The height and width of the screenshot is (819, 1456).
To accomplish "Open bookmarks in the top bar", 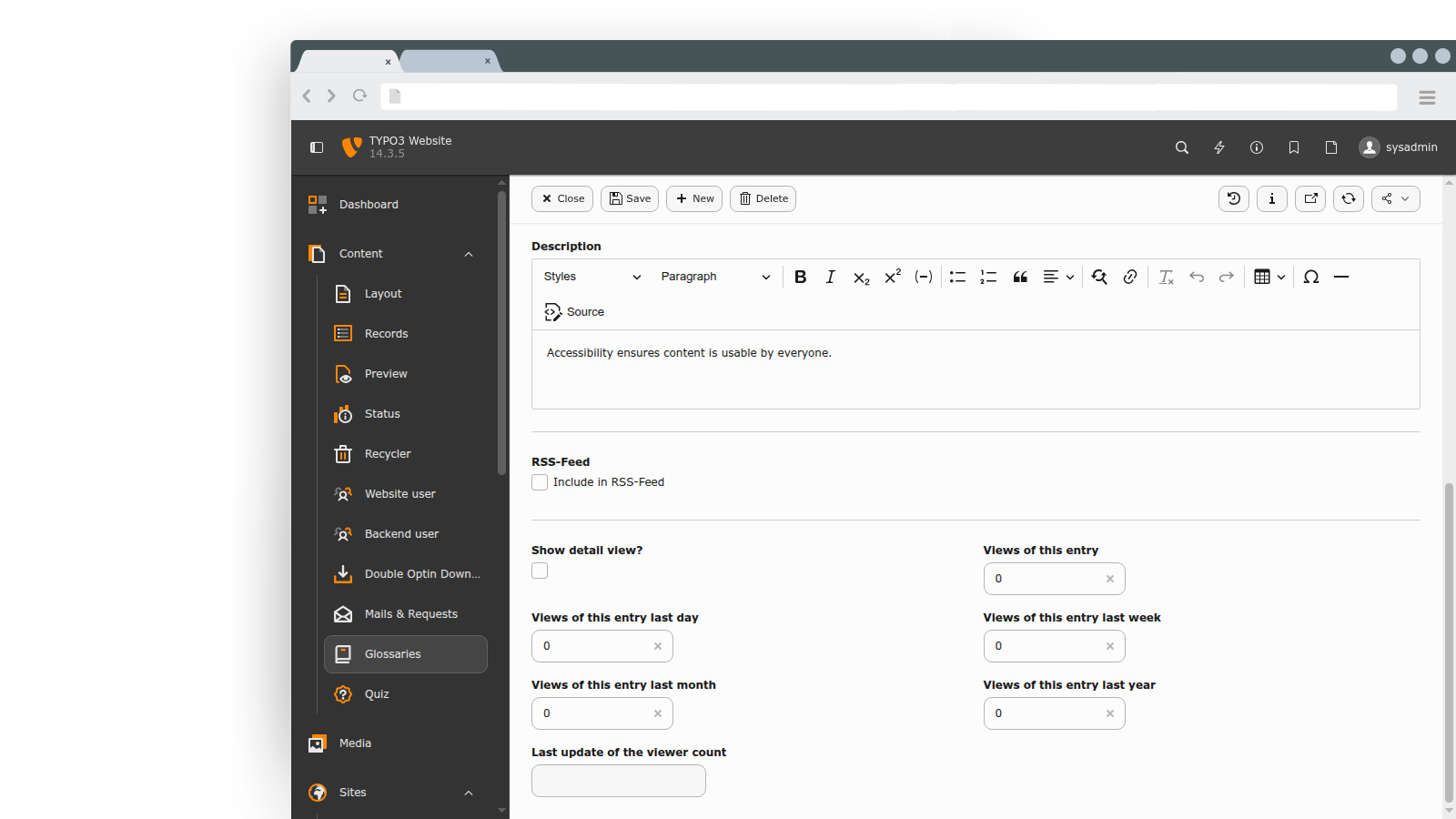I will [x=1294, y=147].
